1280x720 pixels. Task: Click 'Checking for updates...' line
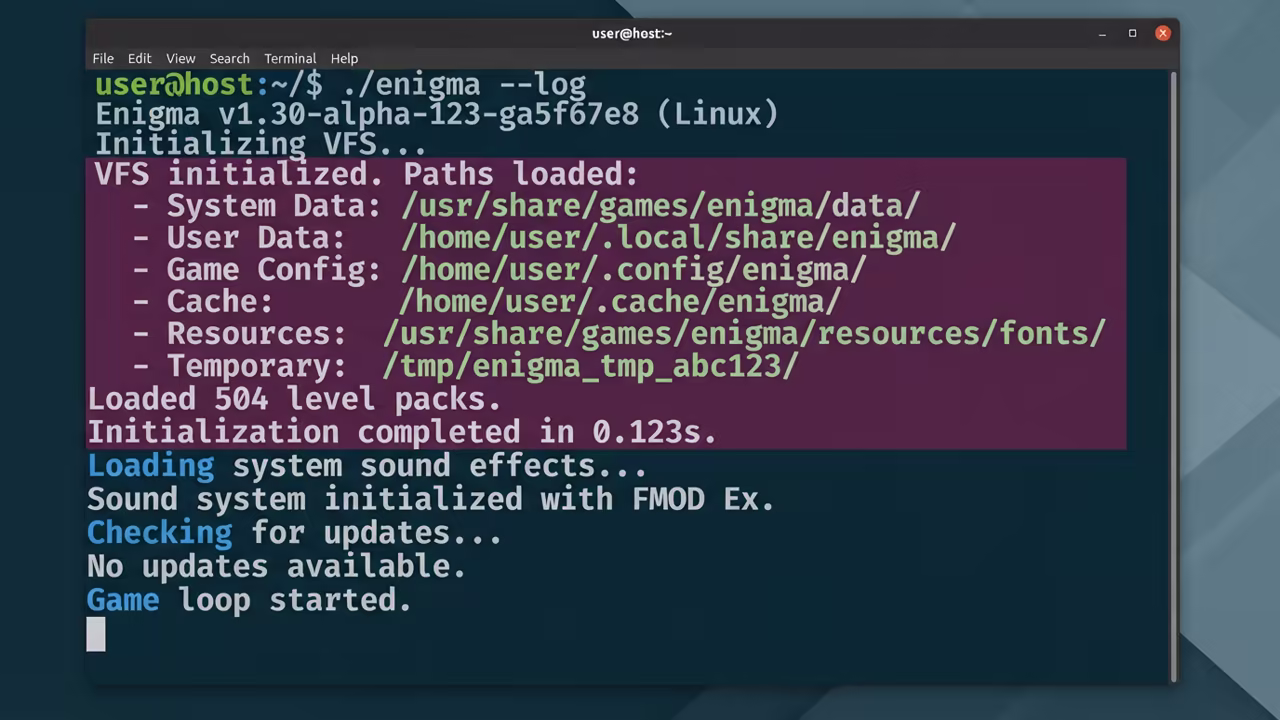tap(294, 533)
